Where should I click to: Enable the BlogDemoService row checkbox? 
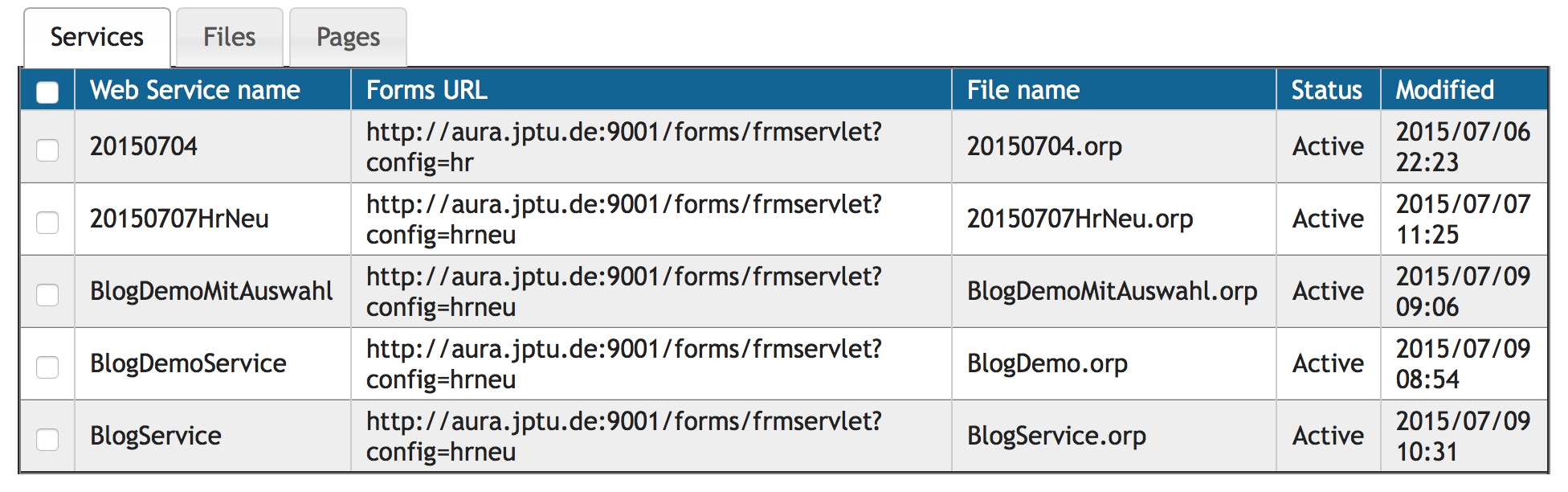click(x=47, y=367)
